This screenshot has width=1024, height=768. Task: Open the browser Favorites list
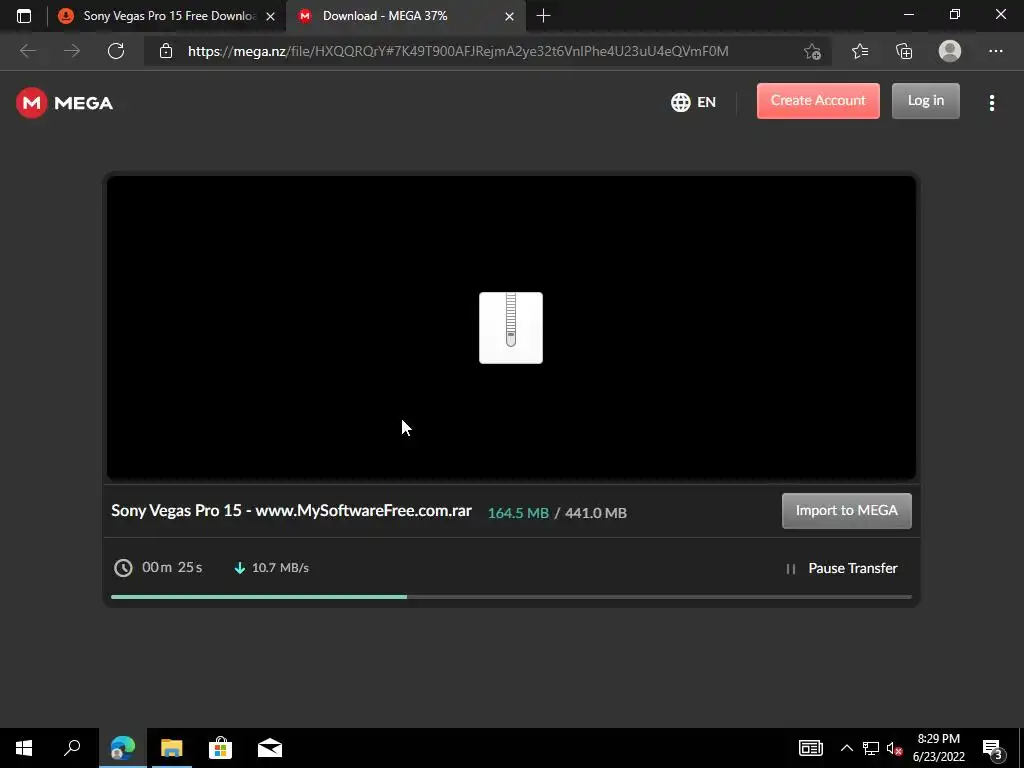coord(860,51)
